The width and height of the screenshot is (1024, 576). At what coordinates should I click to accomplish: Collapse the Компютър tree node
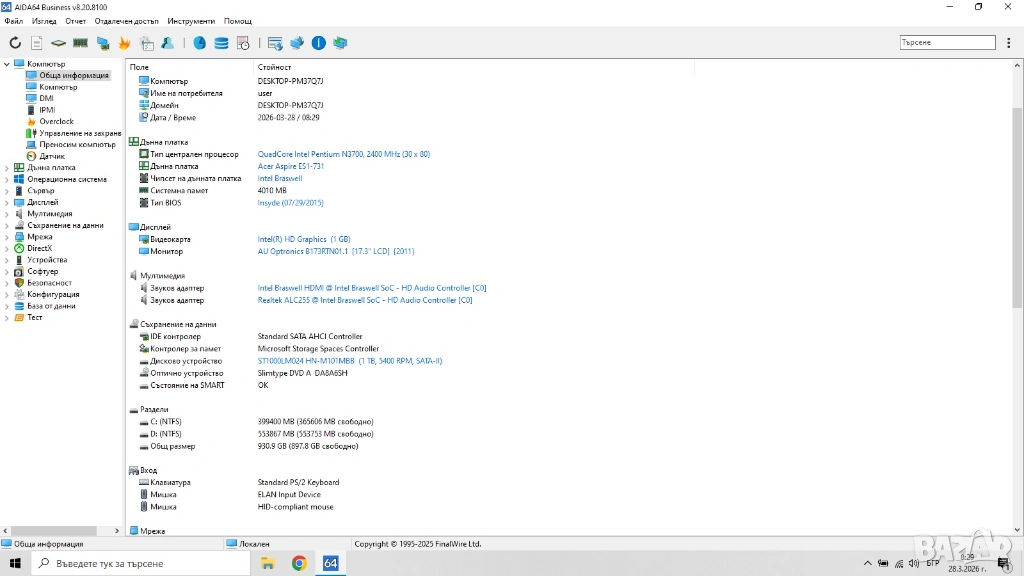point(7,64)
